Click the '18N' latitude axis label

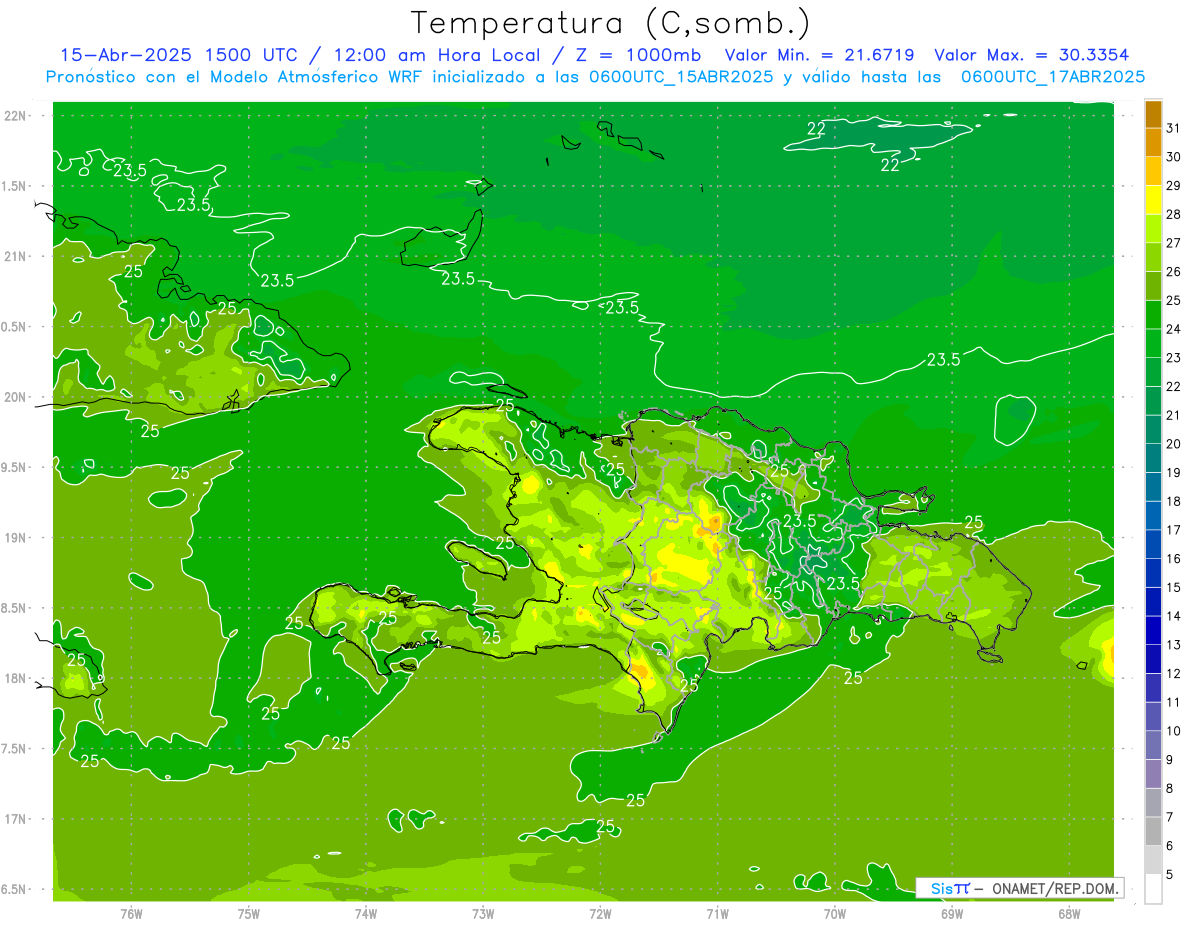(16, 678)
